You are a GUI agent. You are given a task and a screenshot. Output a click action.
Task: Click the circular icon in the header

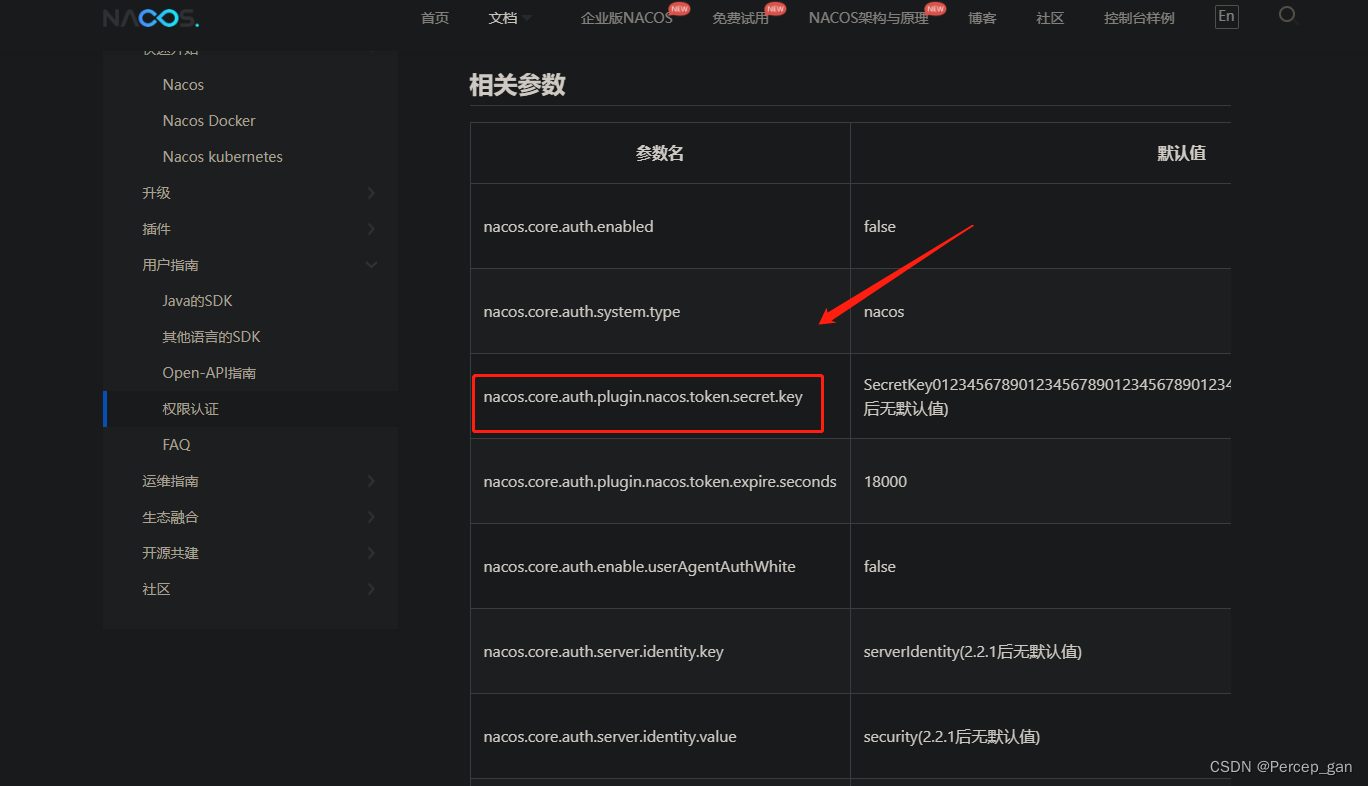click(1287, 14)
